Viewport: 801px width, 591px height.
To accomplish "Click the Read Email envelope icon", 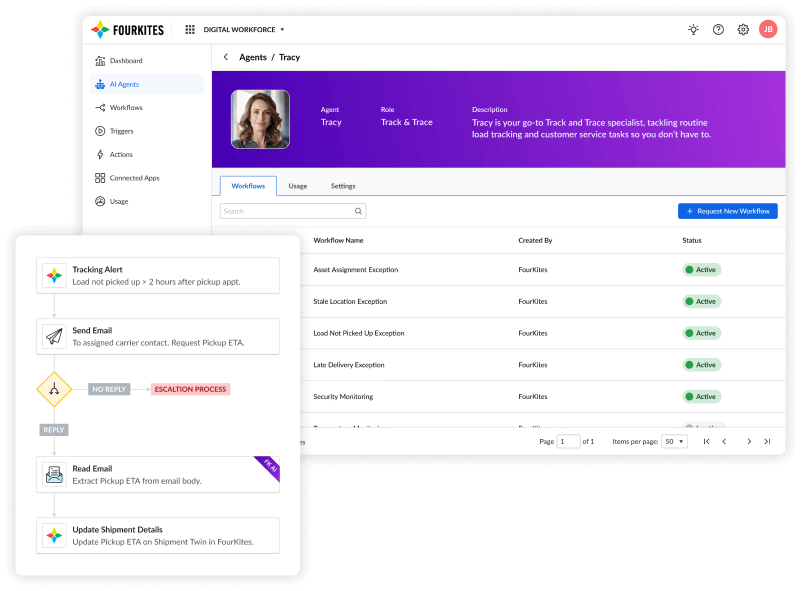I will pyautogui.click(x=54, y=475).
